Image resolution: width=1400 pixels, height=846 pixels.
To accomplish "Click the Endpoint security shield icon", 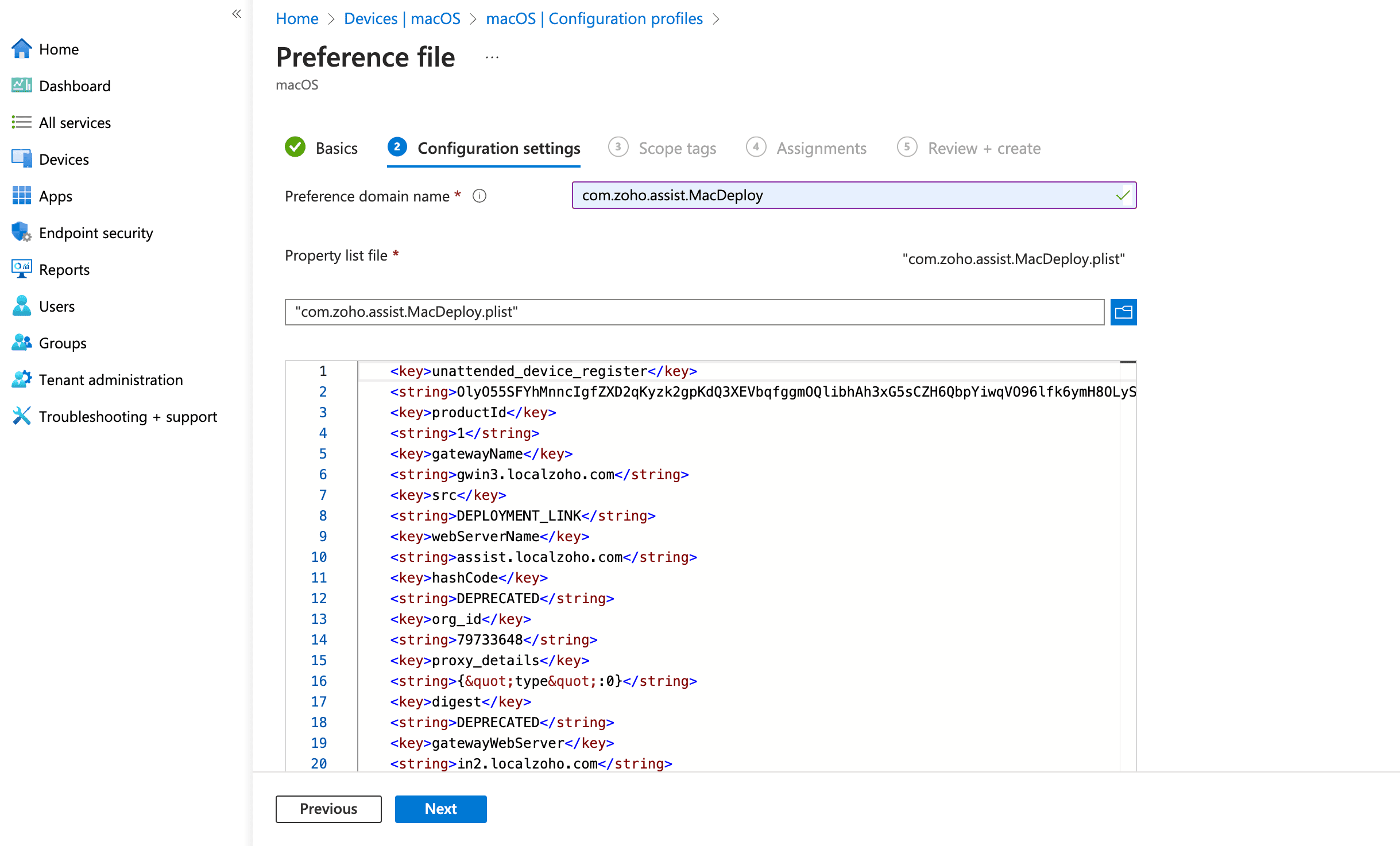I will (x=21, y=232).
